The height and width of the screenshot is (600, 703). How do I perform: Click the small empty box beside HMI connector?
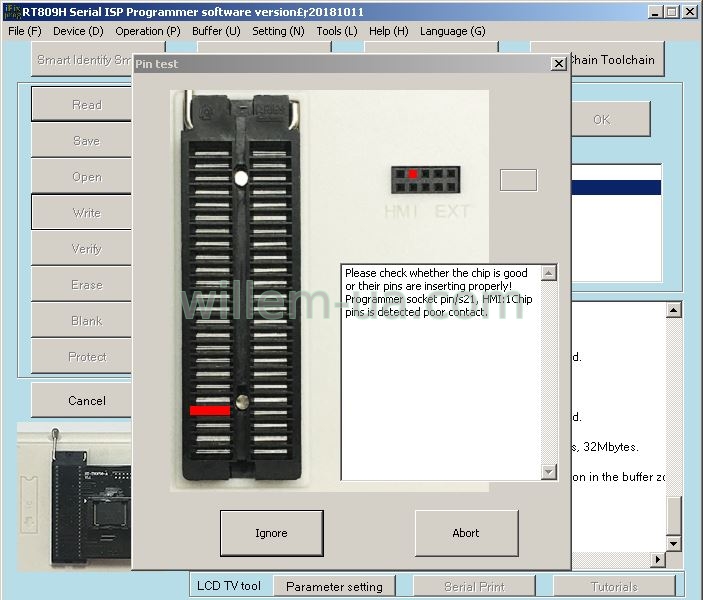(518, 180)
